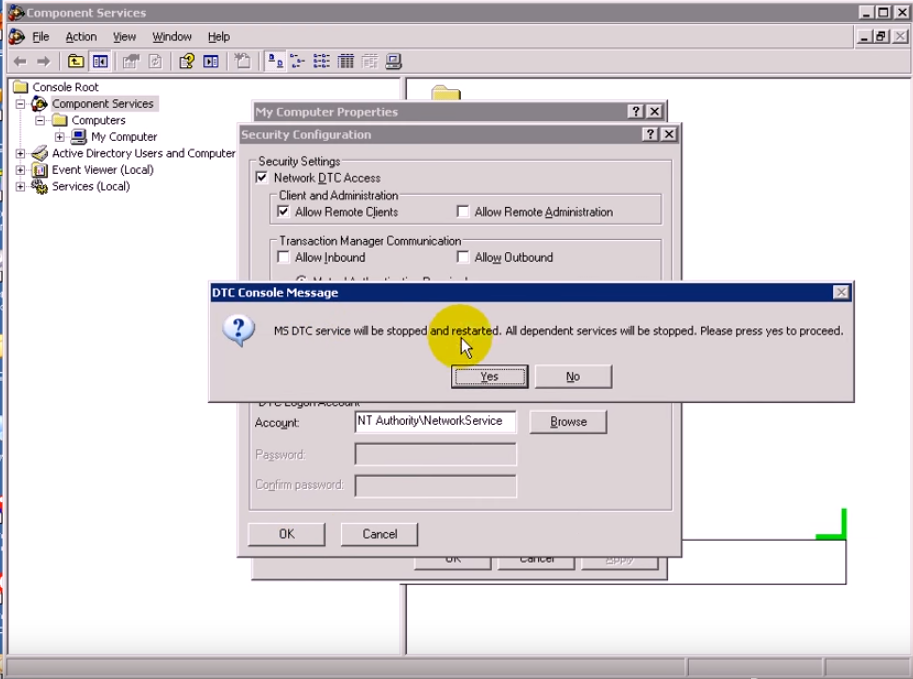The height and width of the screenshot is (679, 913).
Task: Click the Component Services menu bar icon
Action: [16, 37]
